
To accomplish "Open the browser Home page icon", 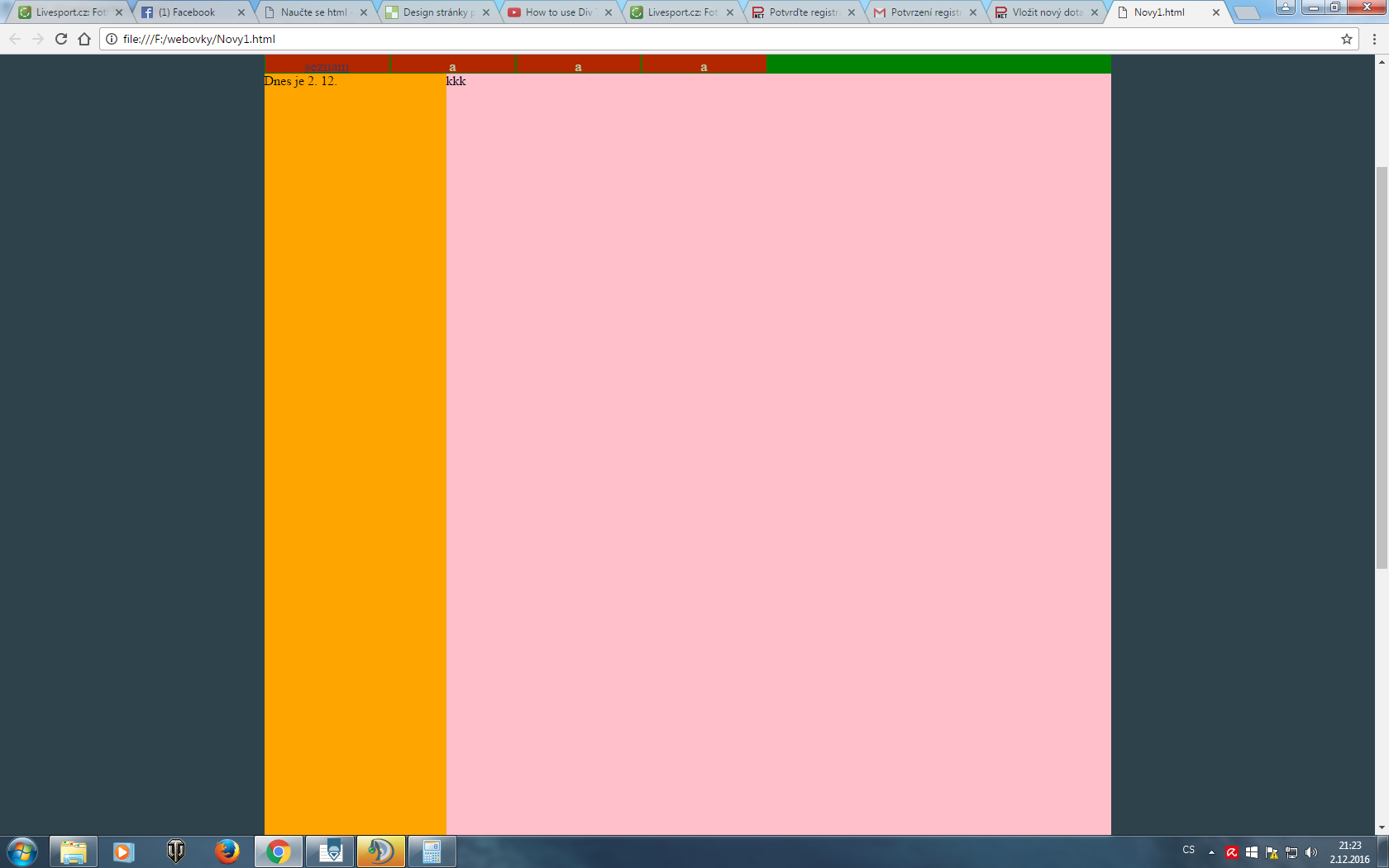I will (84, 39).
